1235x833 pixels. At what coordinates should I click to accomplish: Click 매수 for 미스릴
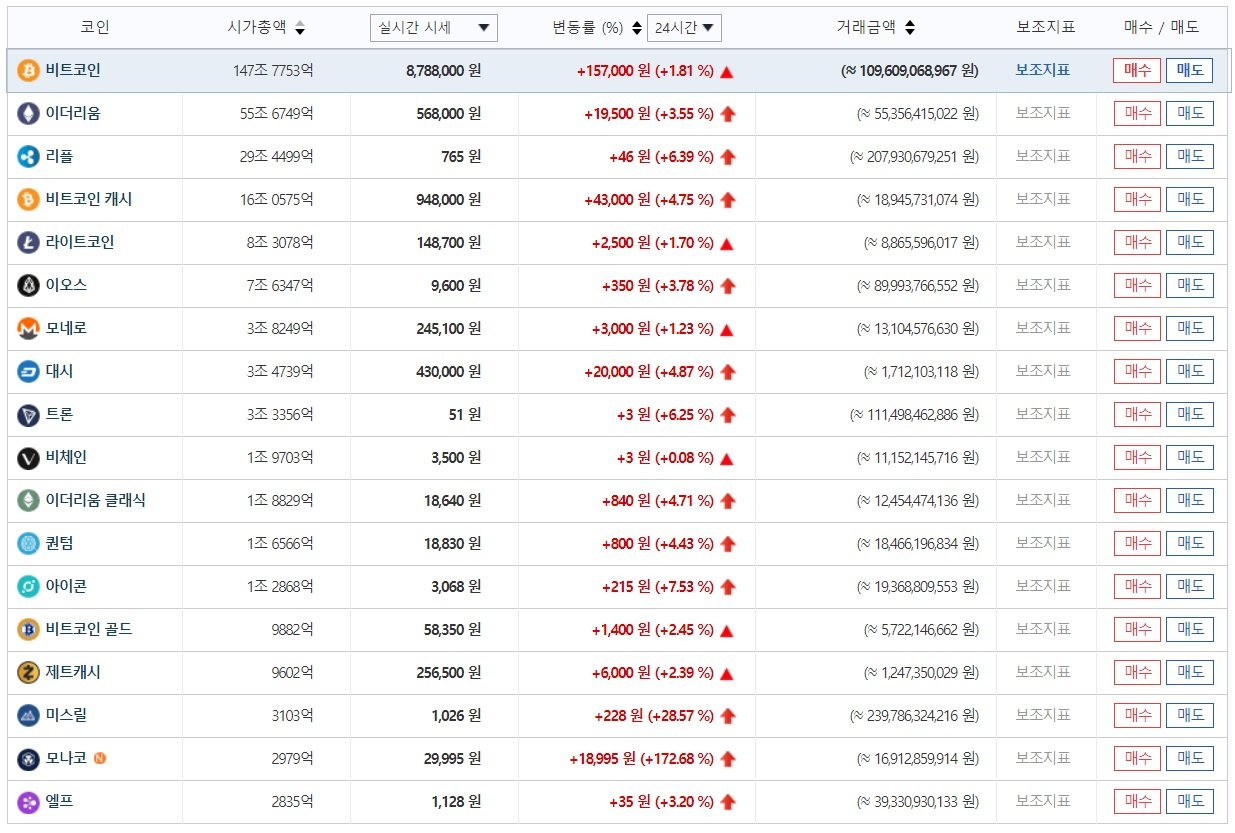(x=1137, y=715)
